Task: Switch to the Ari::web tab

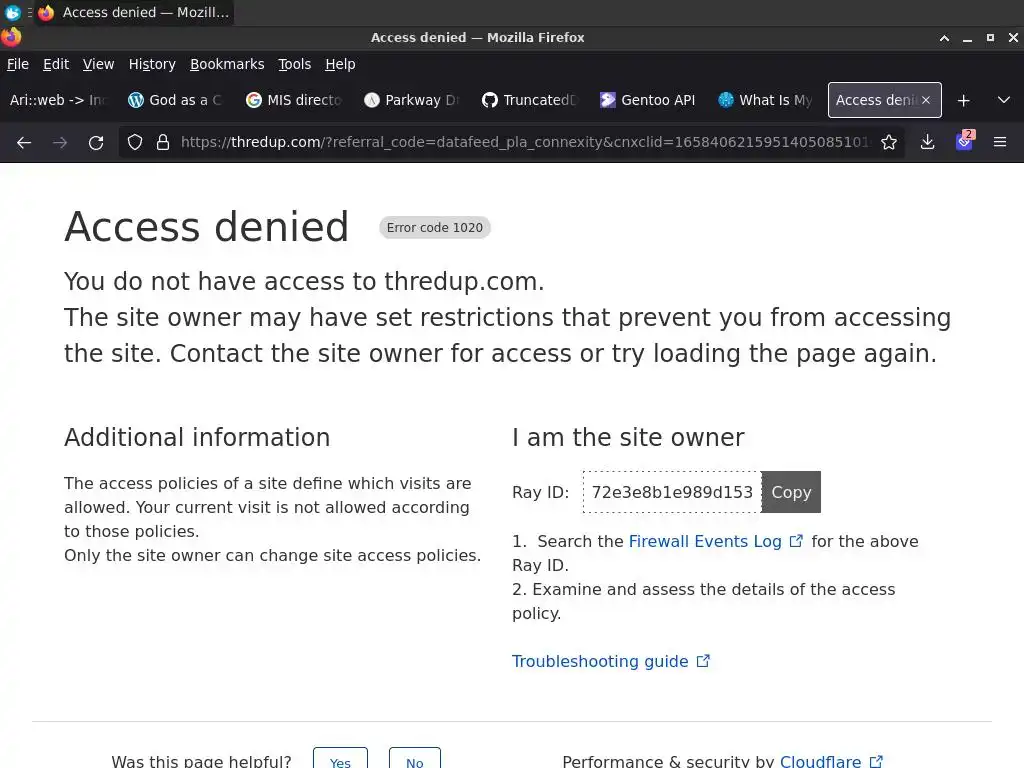Action: [x=57, y=101]
